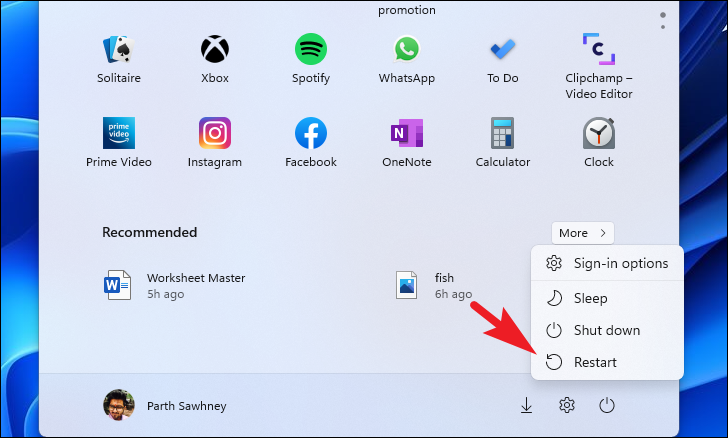728x438 pixels.
Task: Open the Worksheet Master document
Action: pyautogui.click(x=174, y=285)
